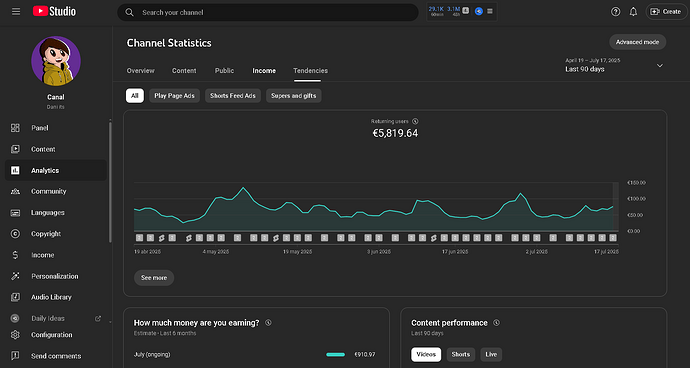Open Content icon in the left sidebar
Viewport: 690px width, 368px height.
pos(15,149)
